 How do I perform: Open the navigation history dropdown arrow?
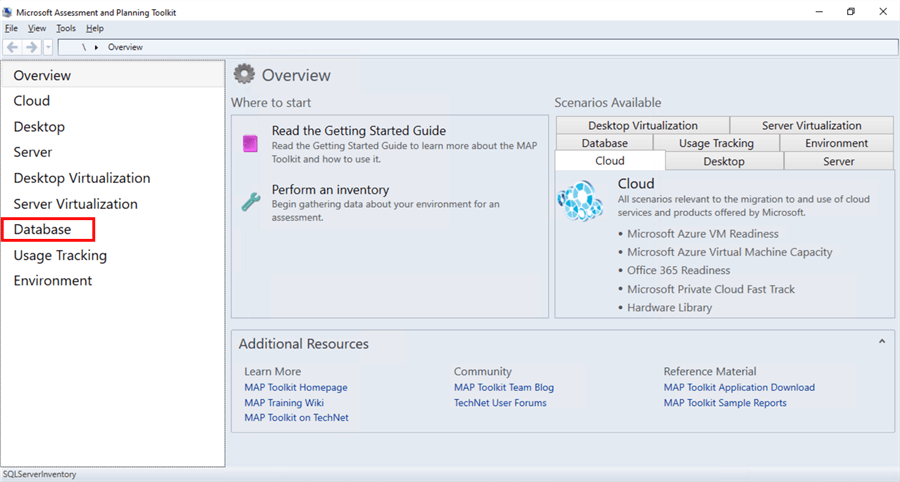pyautogui.click(x=48, y=47)
